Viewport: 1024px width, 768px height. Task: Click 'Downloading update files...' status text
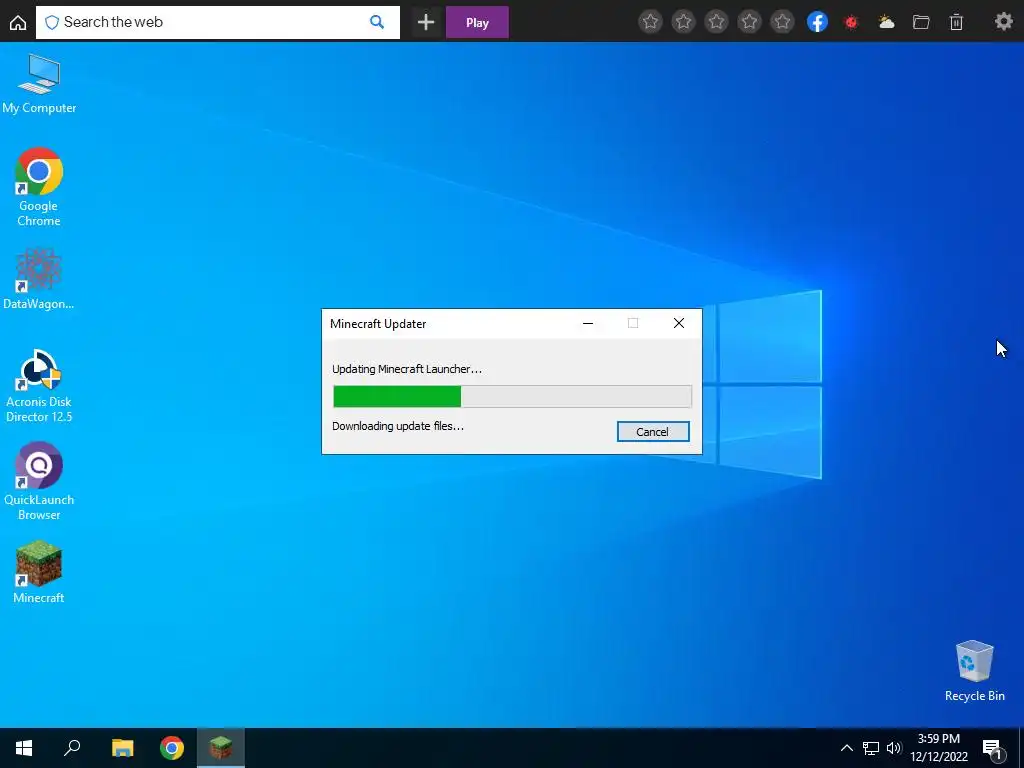[398, 426]
